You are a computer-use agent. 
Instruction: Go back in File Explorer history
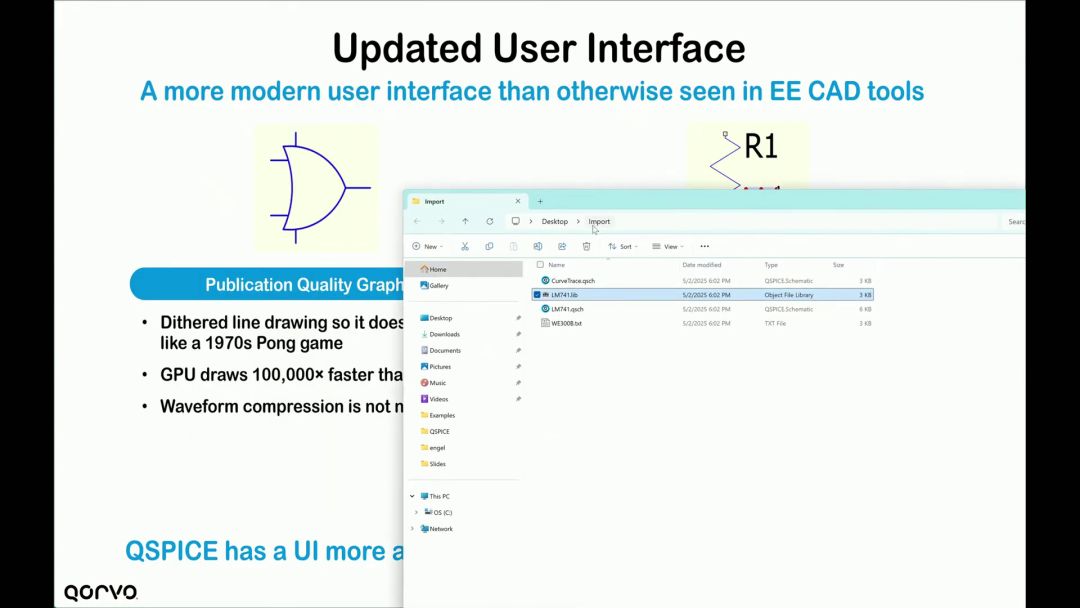tap(417, 222)
